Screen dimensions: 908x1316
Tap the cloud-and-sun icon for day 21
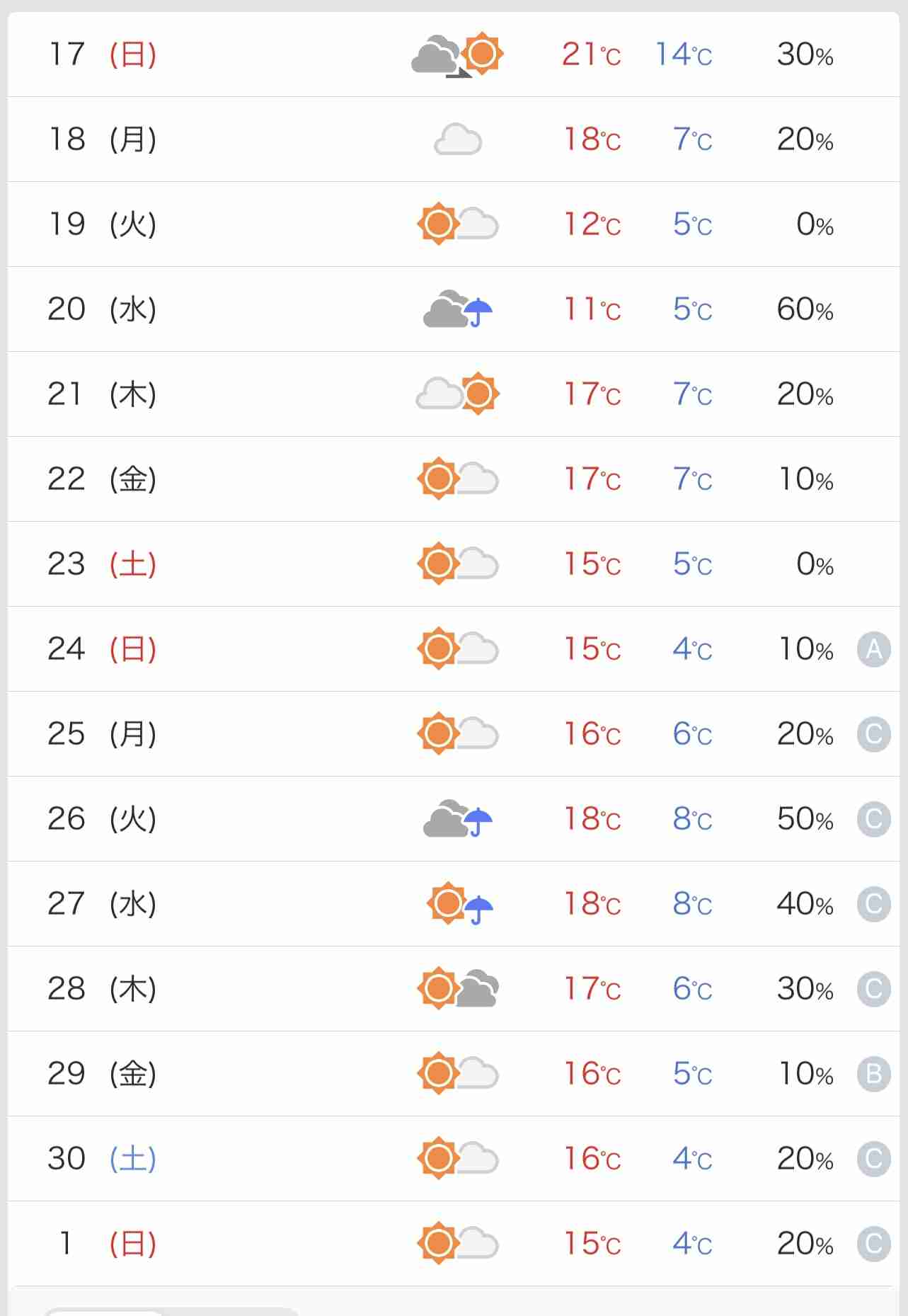click(458, 394)
